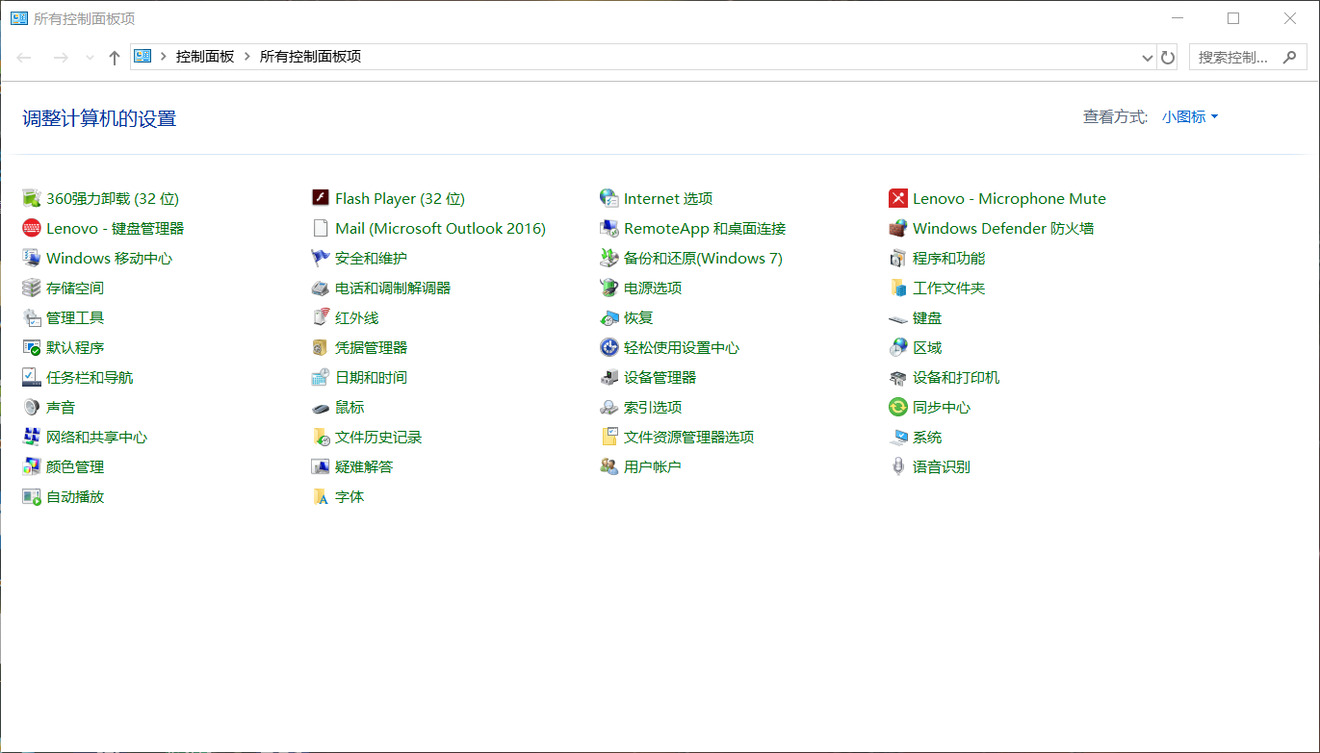Screen dimensions: 1320x753
Task: Open the Windows 移动中心 icon
Action: (32, 258)
